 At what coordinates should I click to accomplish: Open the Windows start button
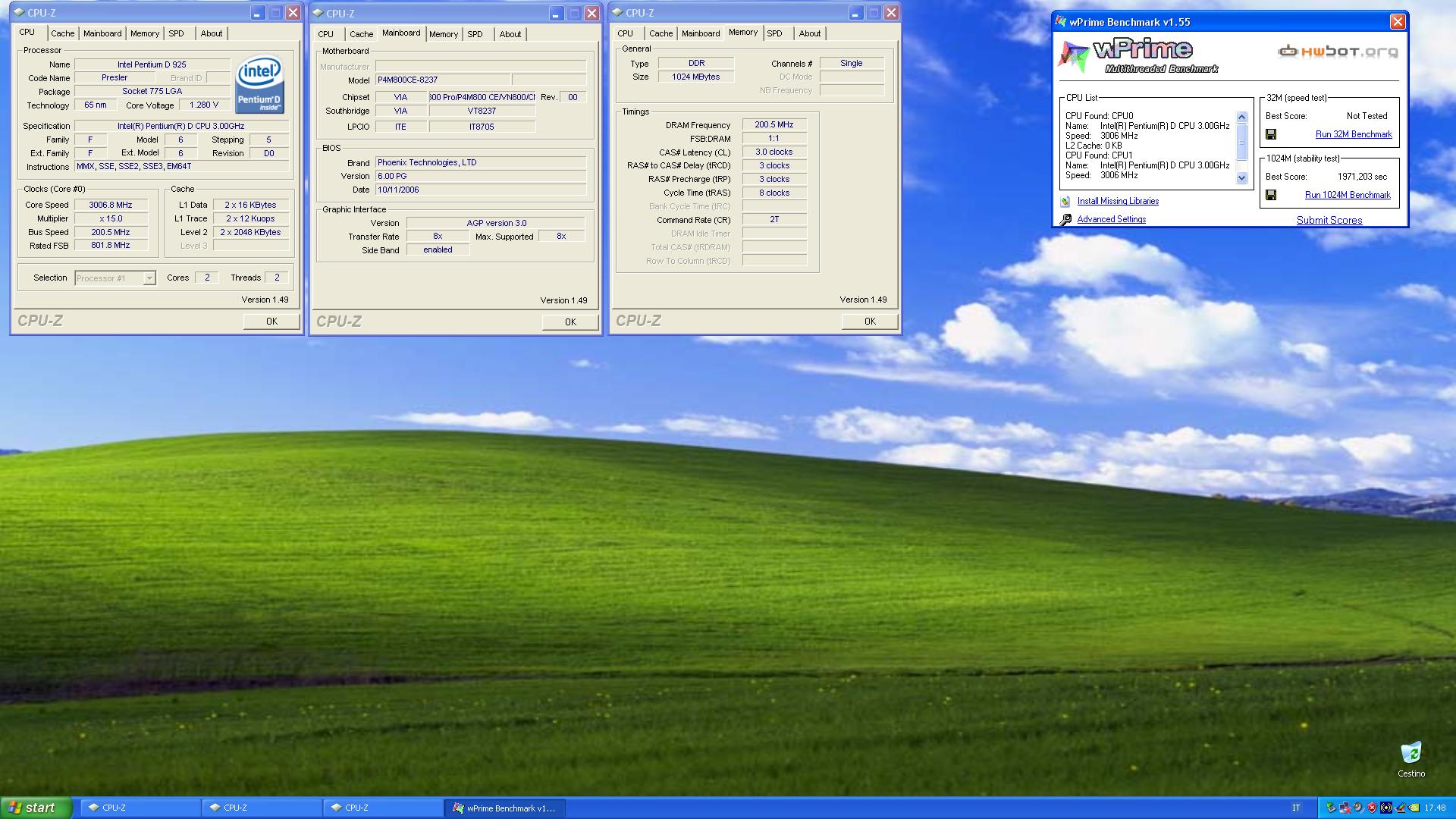36,808
